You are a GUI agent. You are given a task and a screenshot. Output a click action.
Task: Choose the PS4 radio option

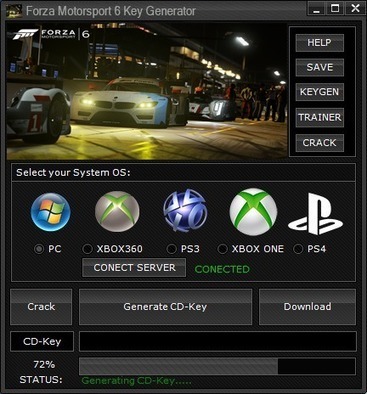[298, 249]
